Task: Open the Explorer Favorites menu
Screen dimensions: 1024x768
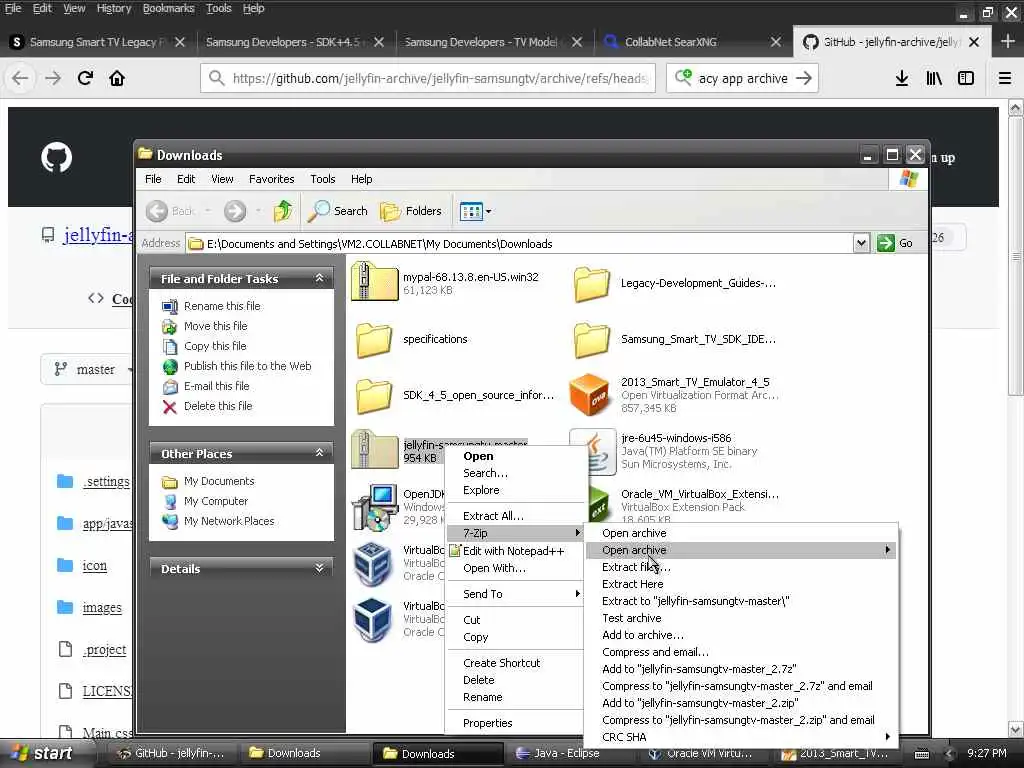Action: coord(271,179)
